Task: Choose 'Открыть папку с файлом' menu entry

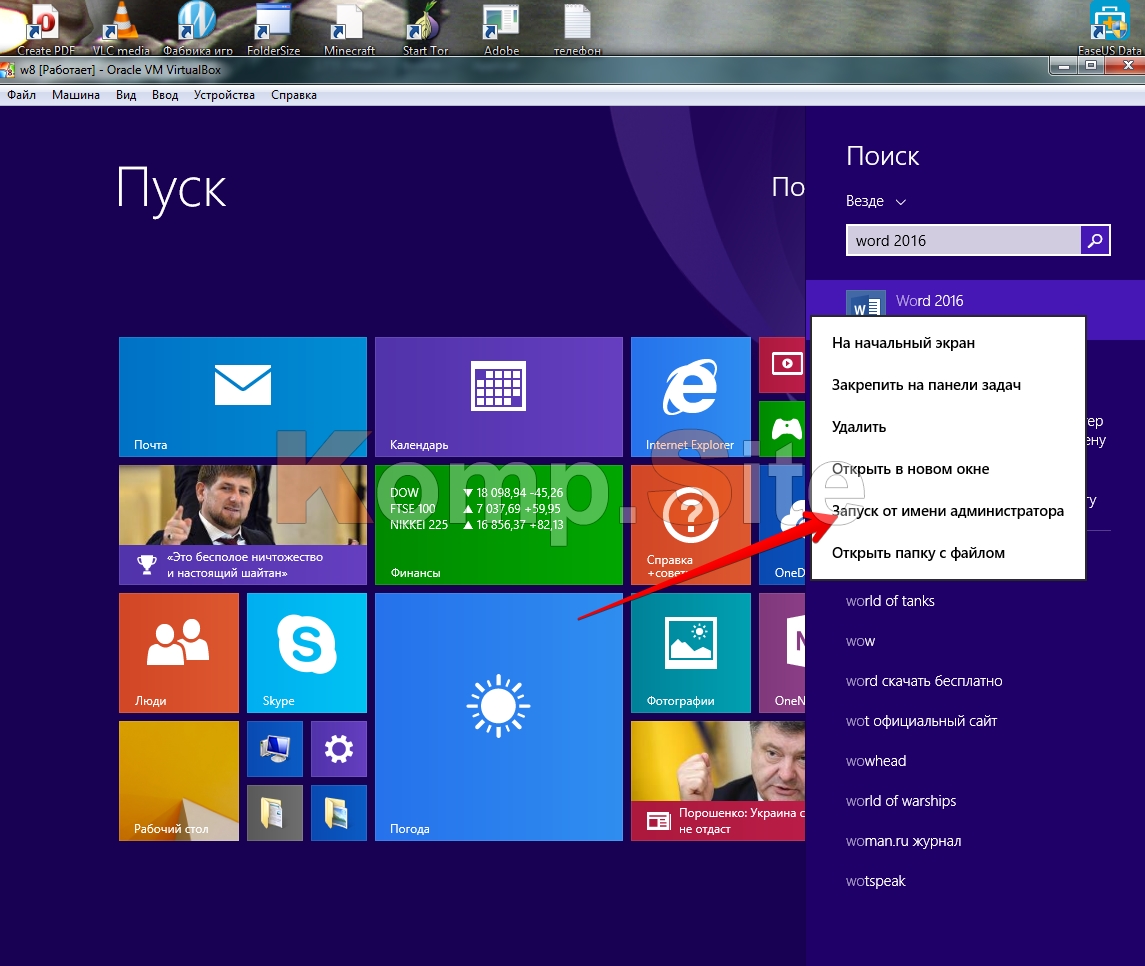Action: point(948,553)
